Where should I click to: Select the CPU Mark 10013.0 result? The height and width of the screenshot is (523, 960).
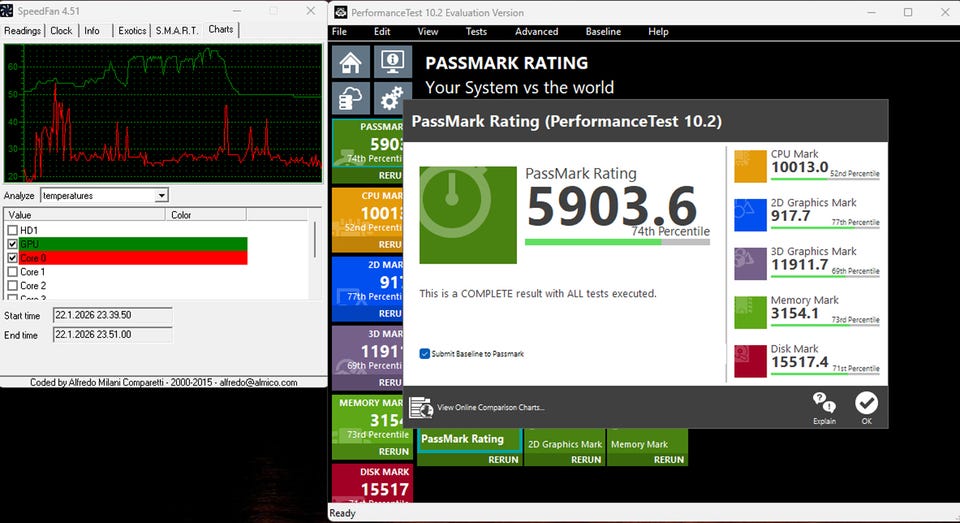(799, 167)
